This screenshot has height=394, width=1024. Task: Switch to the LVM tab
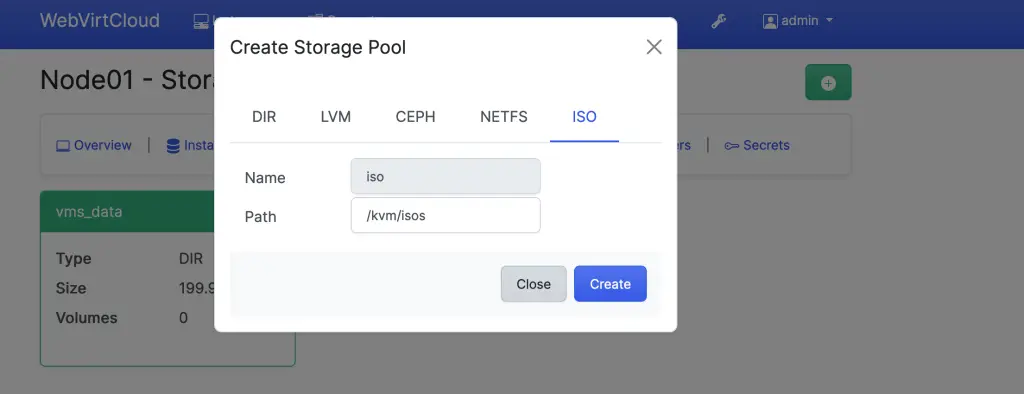click(336, 117)
